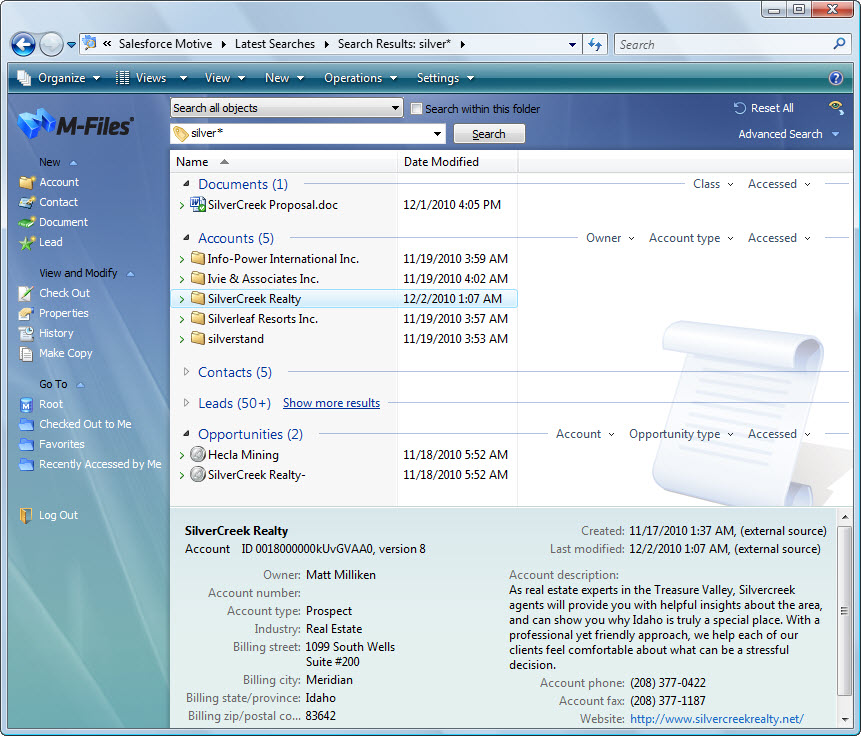Expand the Advanced Search options

788,134
